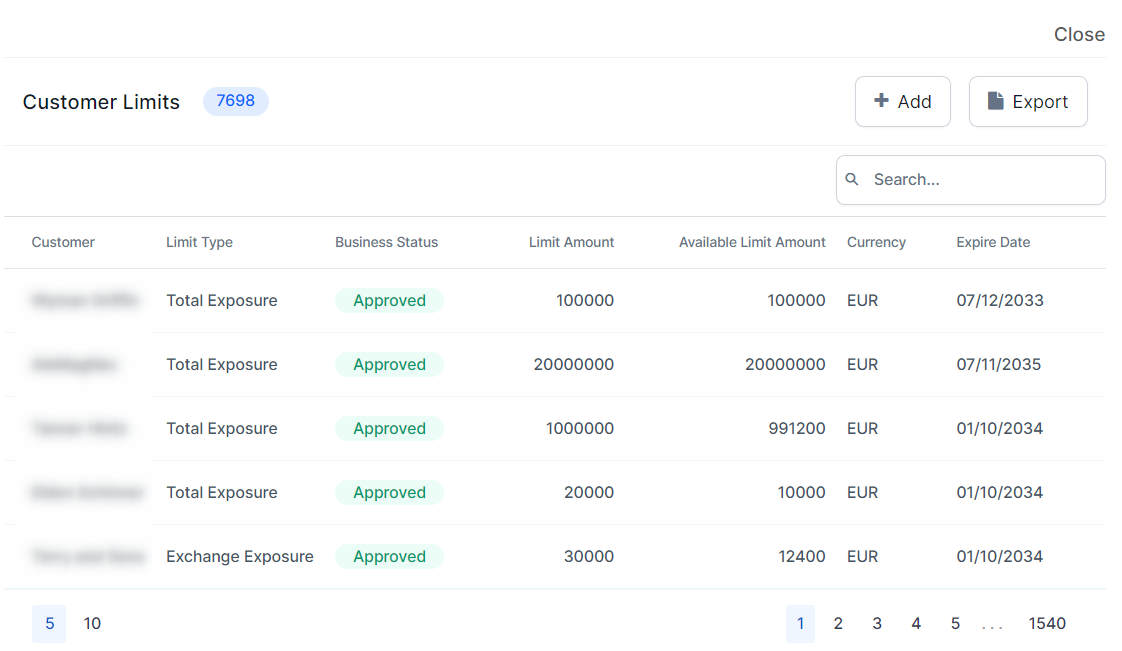Screen dimensions: 1122x651
Task: Go to page 3
Action: coord(877,623)
